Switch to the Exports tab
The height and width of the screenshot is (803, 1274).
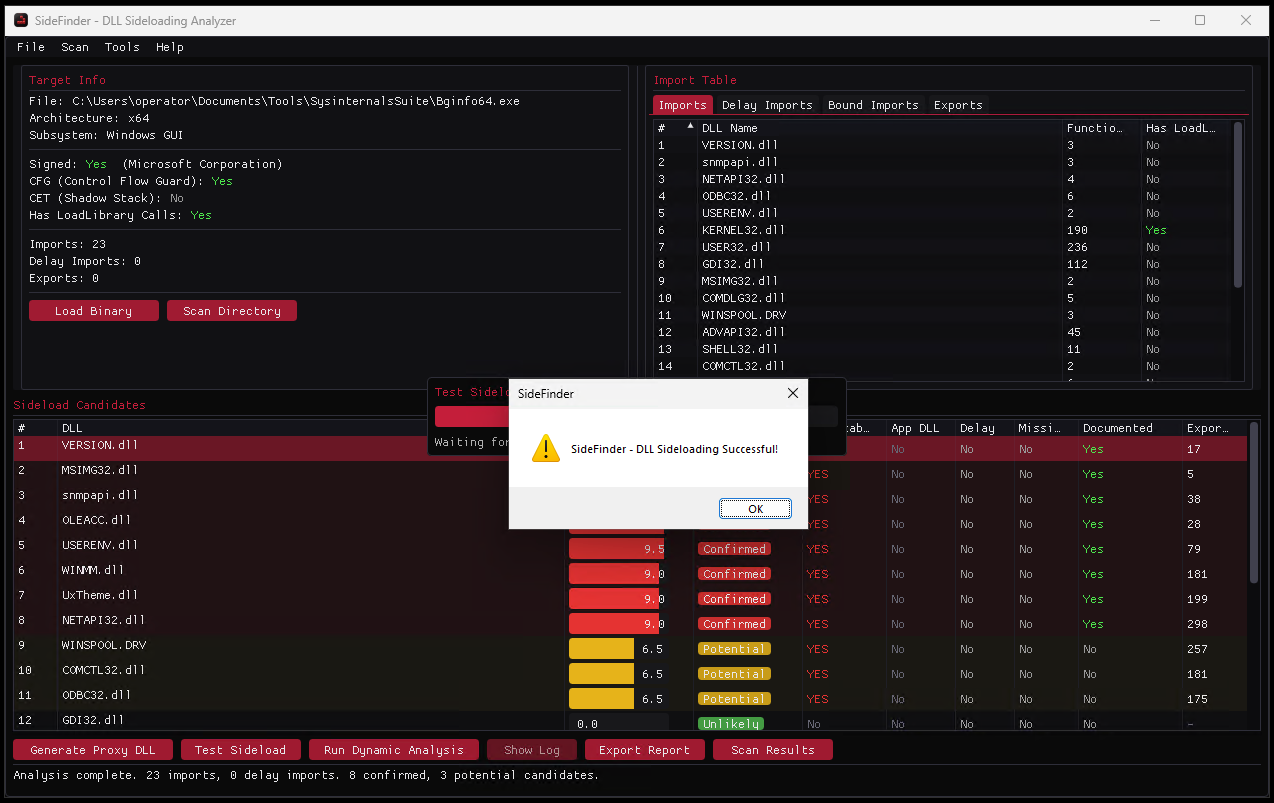click(x=958, y=105)
